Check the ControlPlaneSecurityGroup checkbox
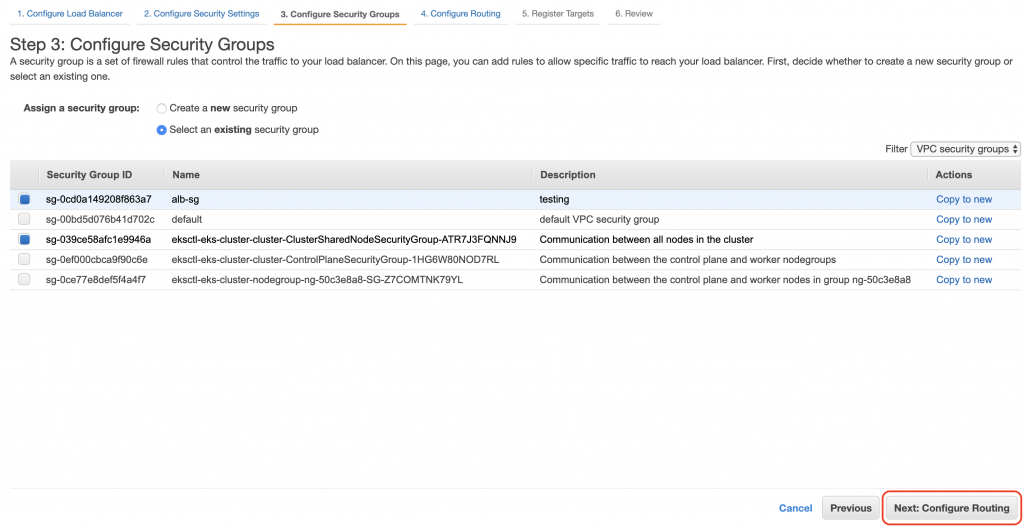The width and height of the screenshot is (1024, 526). tap(25, 260)
